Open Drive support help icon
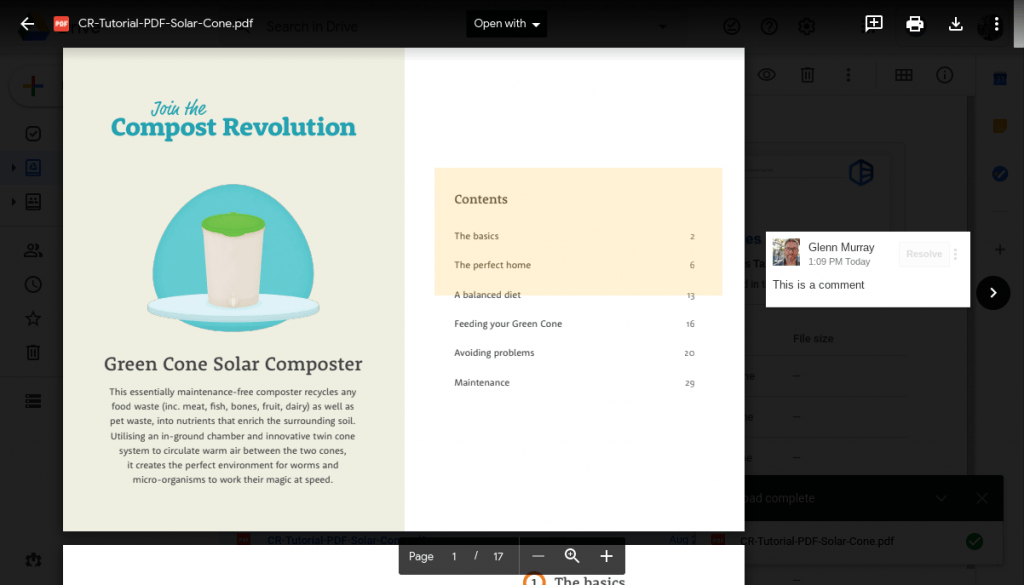Viewport: 1024px width, 585px height. coord(769,26)
